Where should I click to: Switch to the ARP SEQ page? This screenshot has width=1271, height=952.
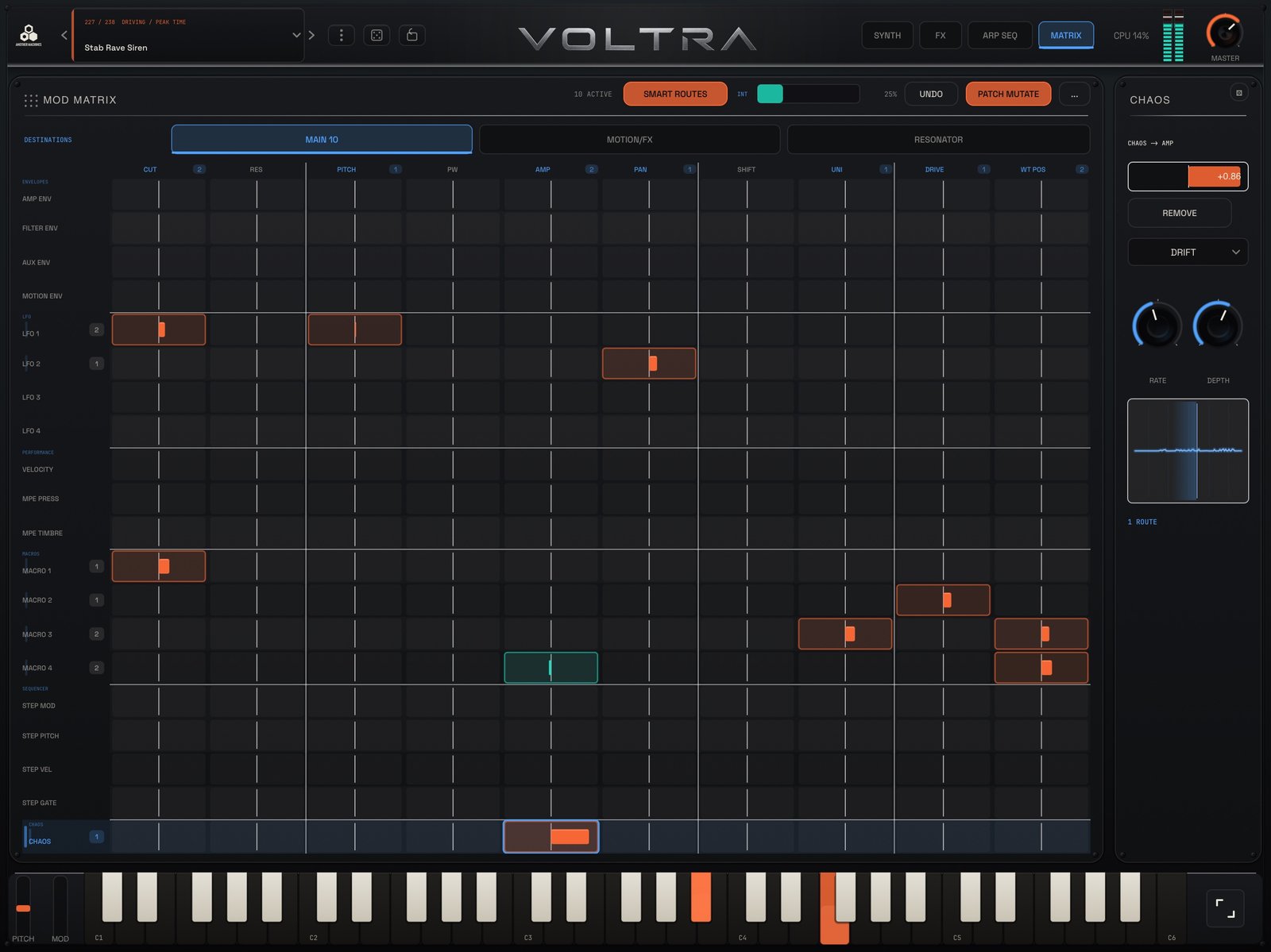pos(999,36)
